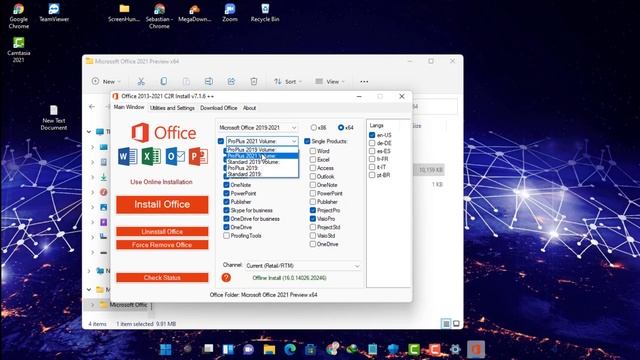
Task: Toggle ProPlus 2021 Volume edition checkbox
Action: [221, 141]
